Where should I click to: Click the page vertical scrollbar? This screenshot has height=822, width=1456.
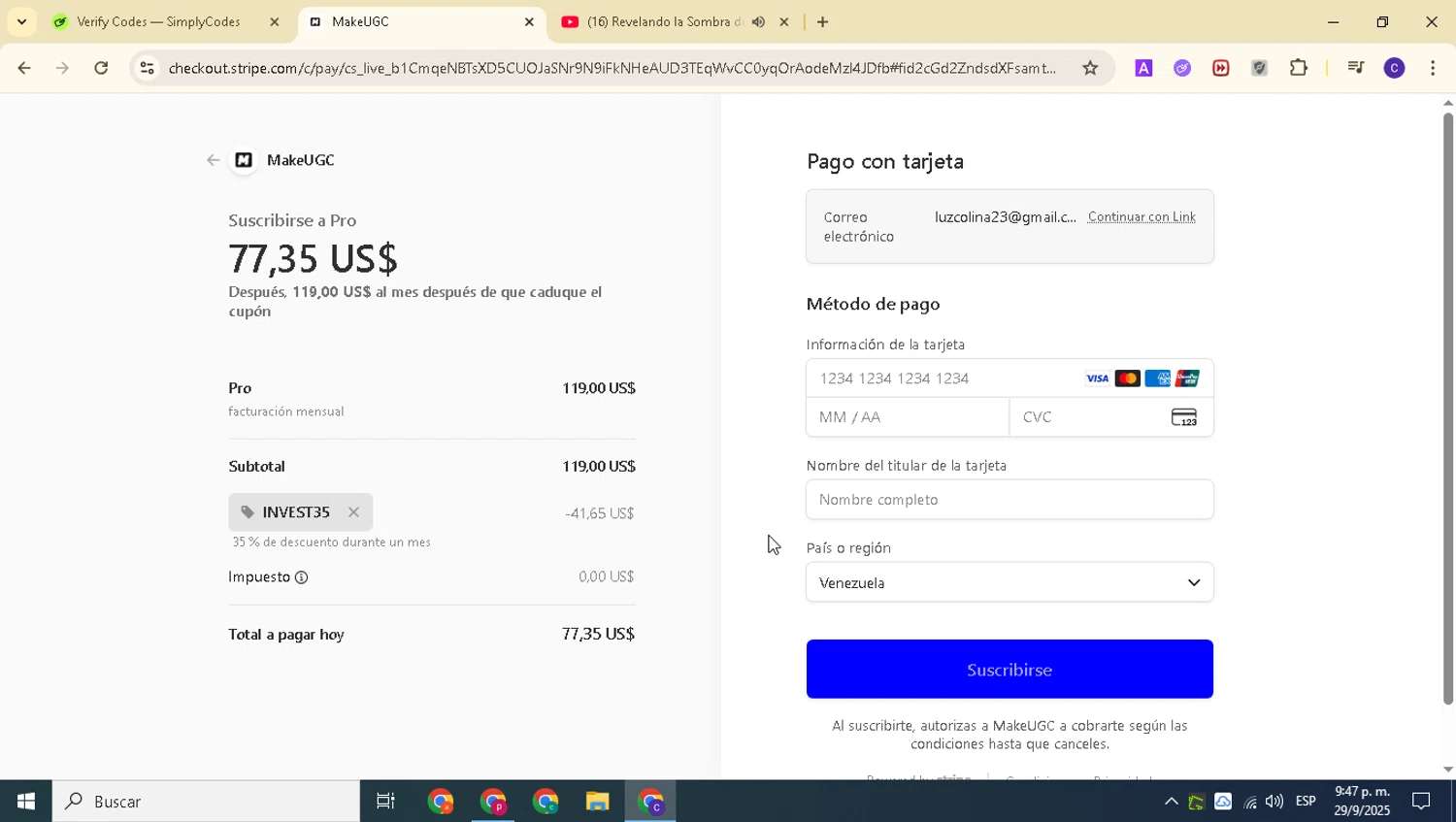click(x=1448, y=408)
